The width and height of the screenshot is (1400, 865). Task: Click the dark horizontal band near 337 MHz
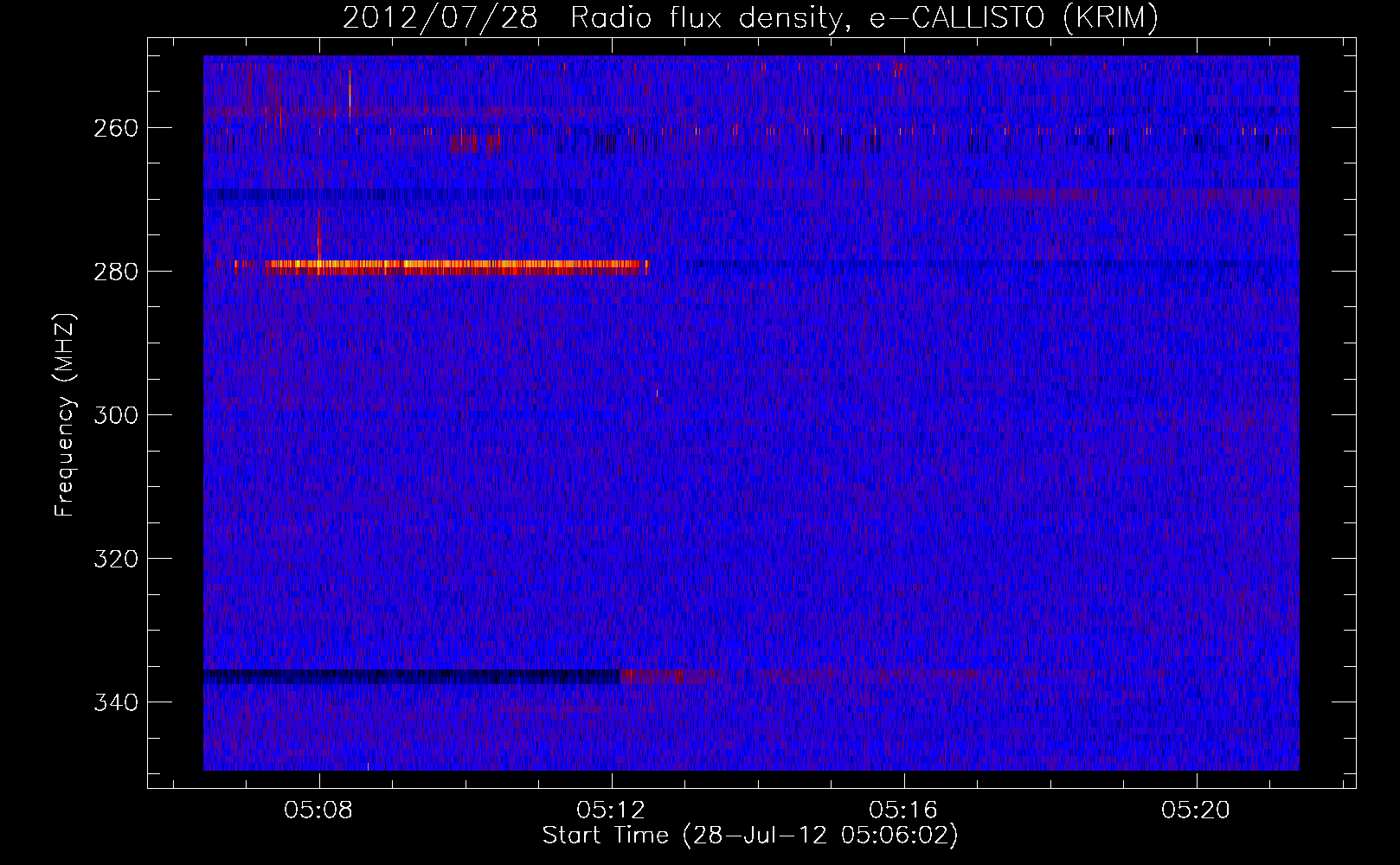(x=412, y=676)
